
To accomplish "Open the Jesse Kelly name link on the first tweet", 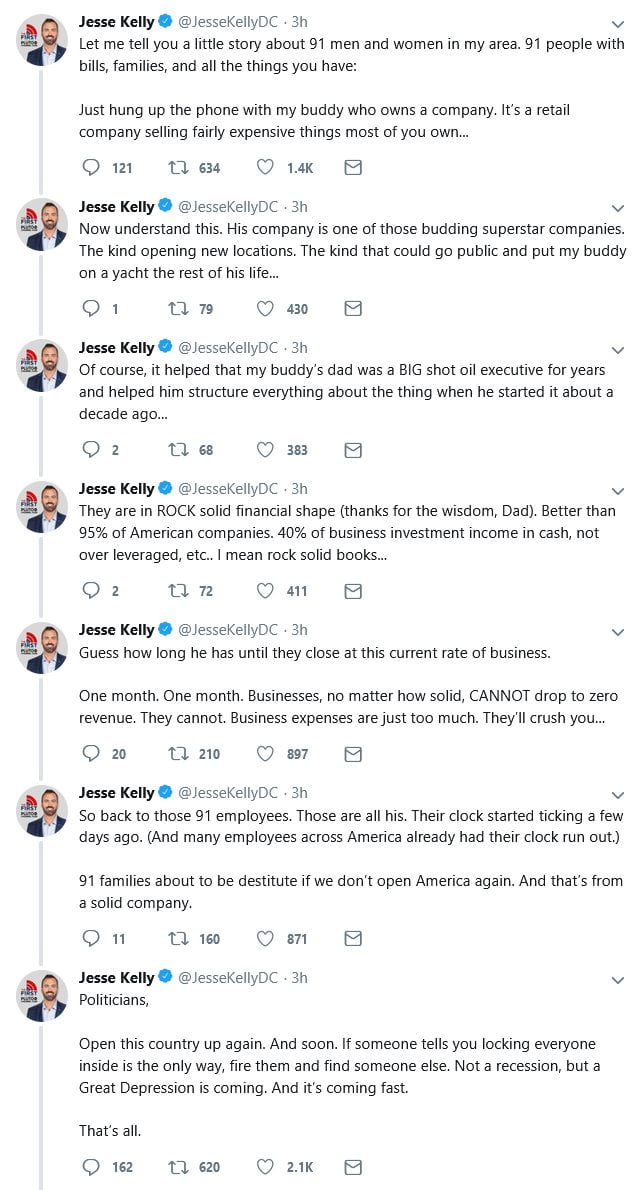I will [116, 22].
